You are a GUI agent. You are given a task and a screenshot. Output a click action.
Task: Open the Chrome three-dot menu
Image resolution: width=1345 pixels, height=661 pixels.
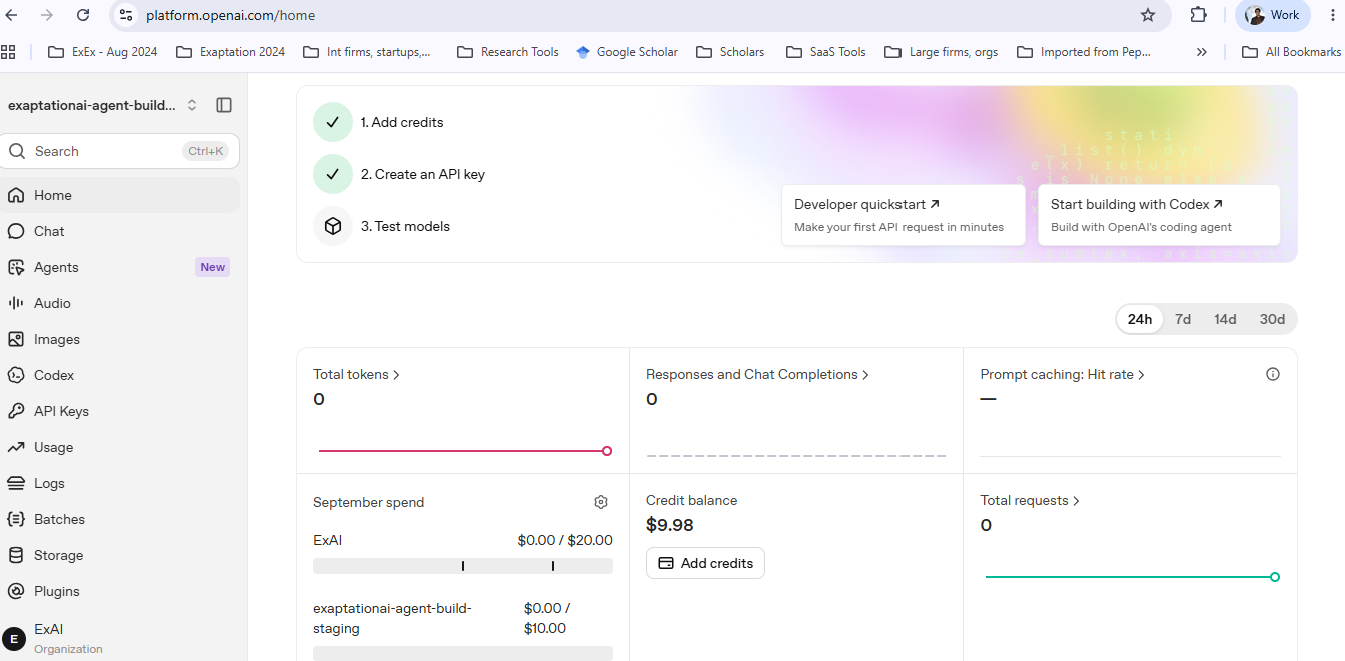(1332, 15)
